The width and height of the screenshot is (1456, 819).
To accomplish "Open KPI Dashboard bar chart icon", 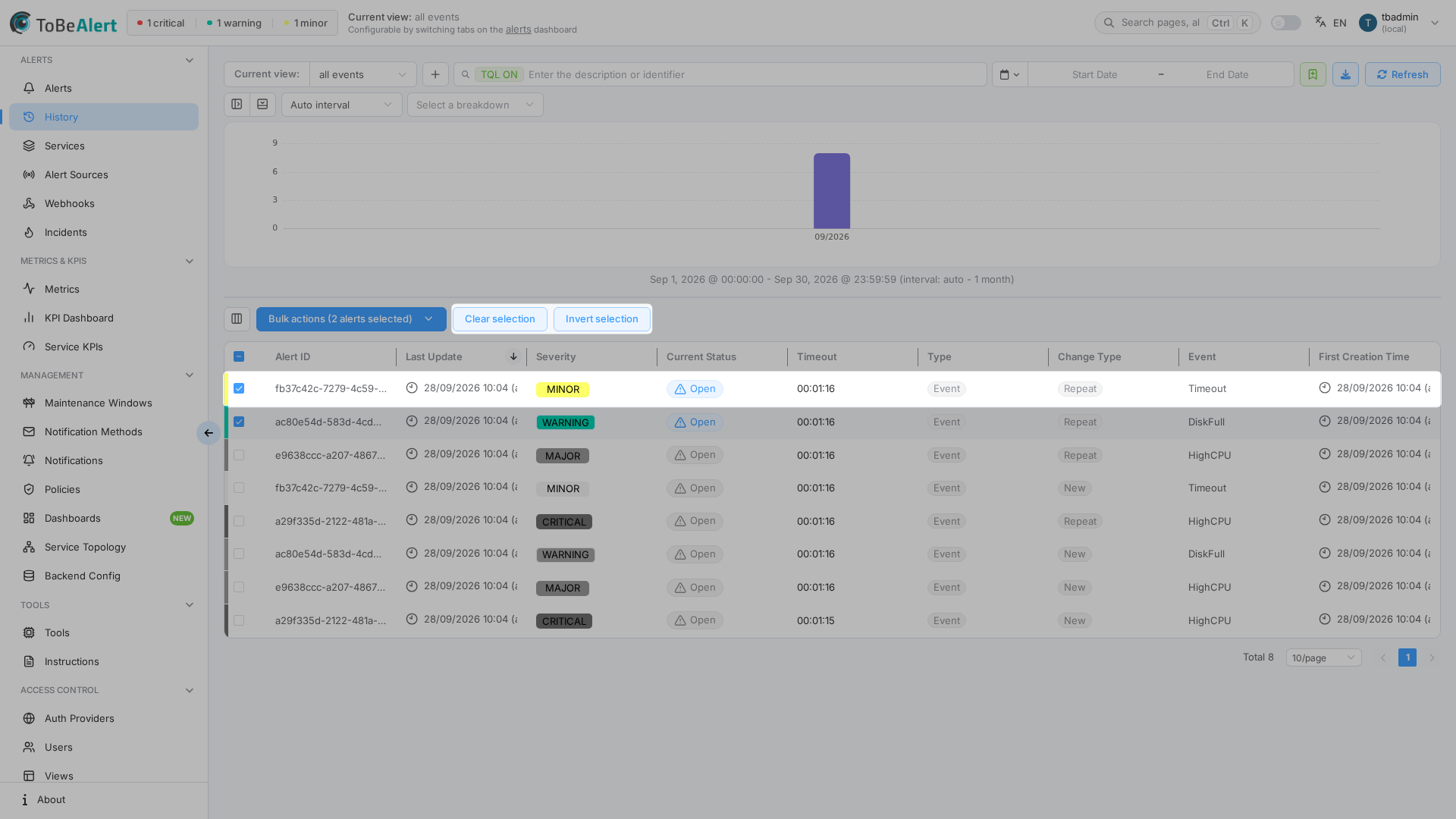I will pos(29,318).
